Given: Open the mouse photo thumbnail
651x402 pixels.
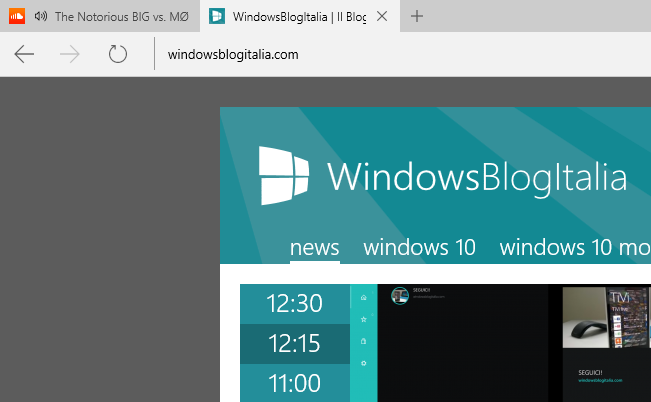Looking at the screenshot, I should tap(584, 318).
